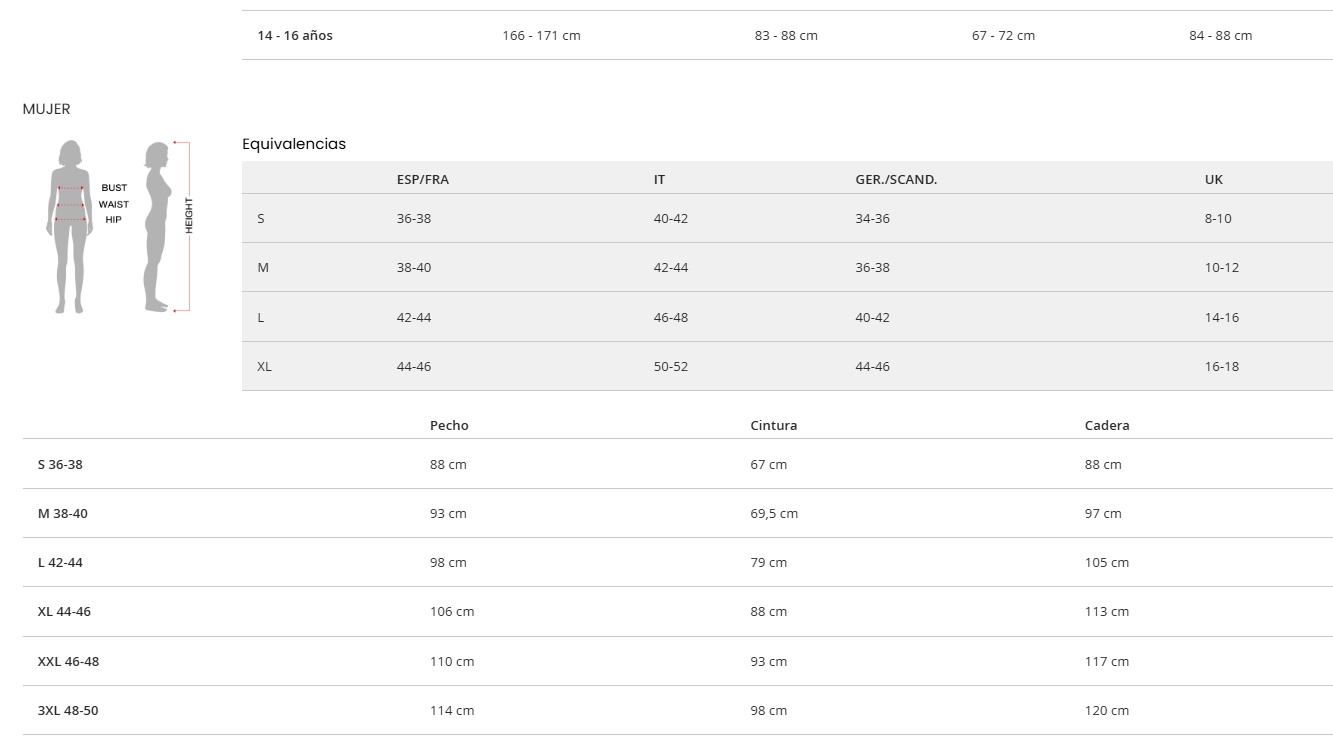
Task: Click the BUST label on the figure
Action: (x=114, y=188)
